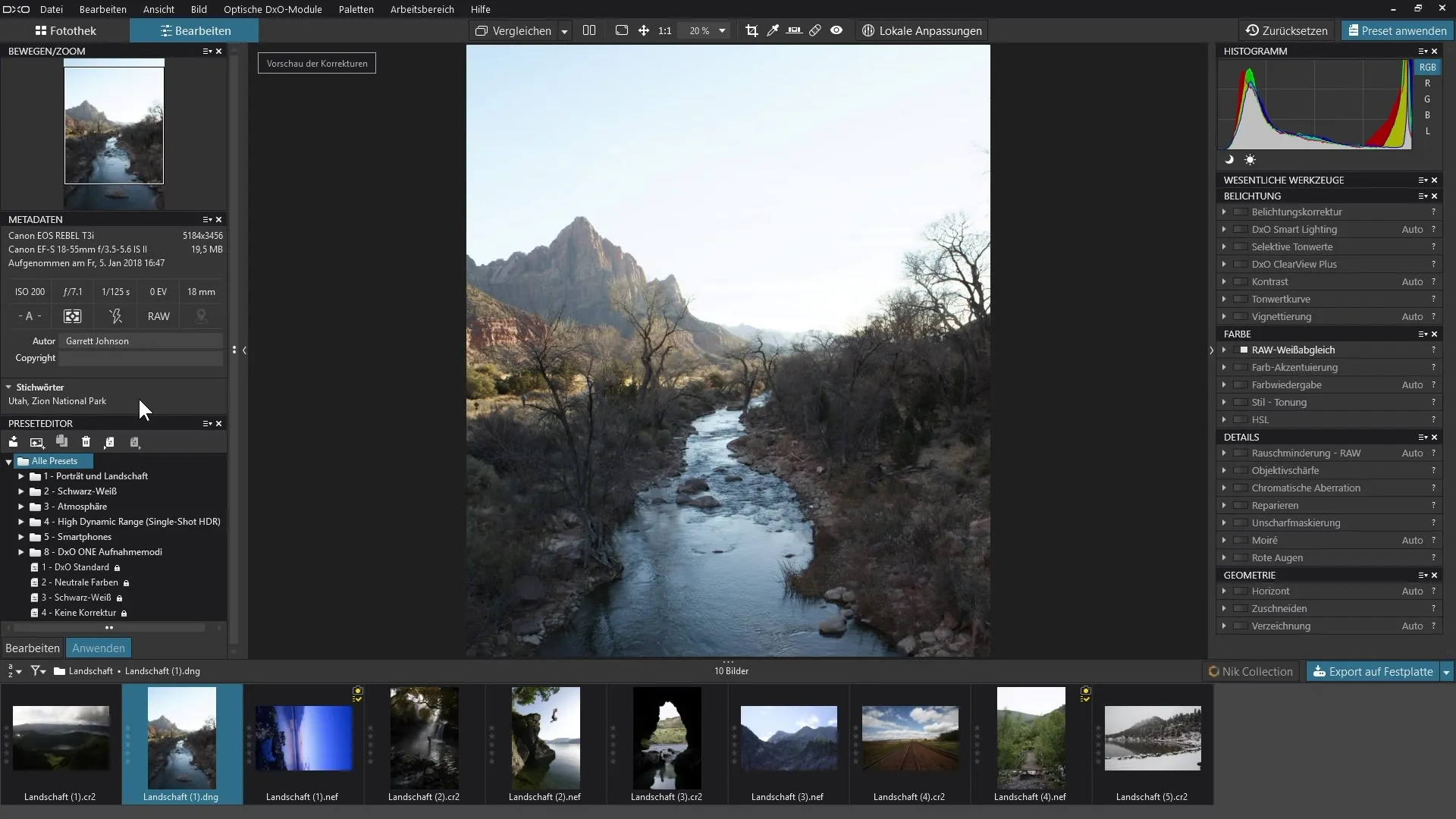The width and height of the screenshot is (1456, 819).
Task: Show the G channel in histogram
Action: click(1427, 99)
